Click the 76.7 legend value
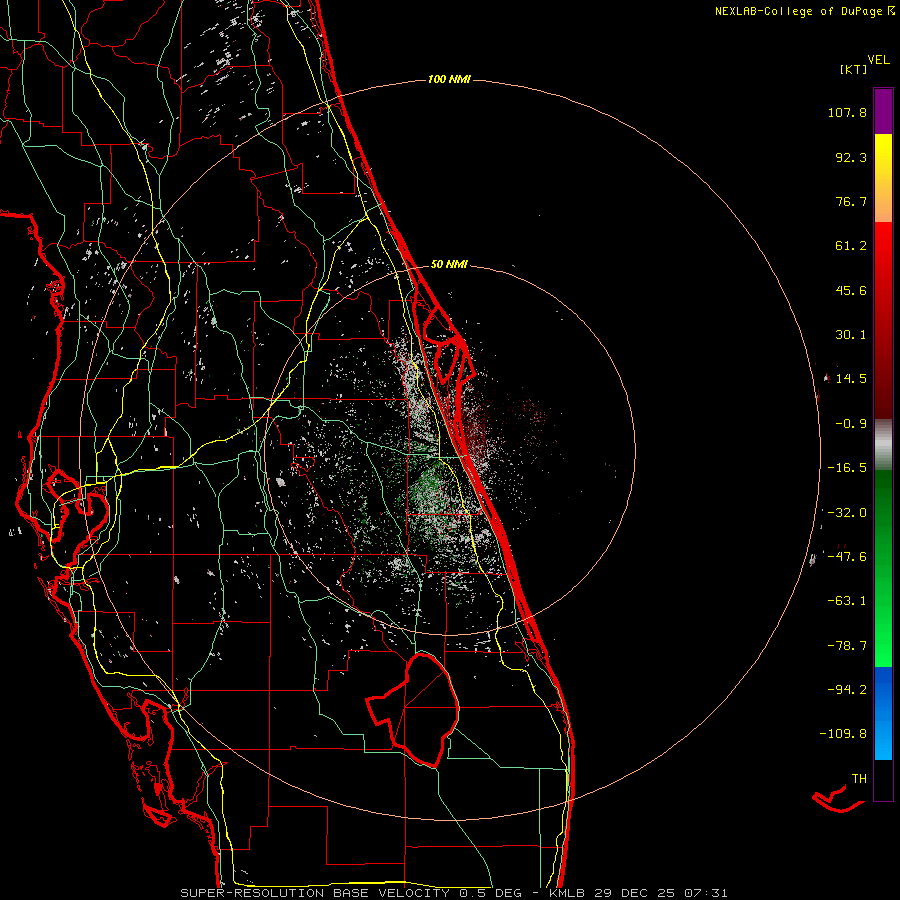 click(851, 201)
